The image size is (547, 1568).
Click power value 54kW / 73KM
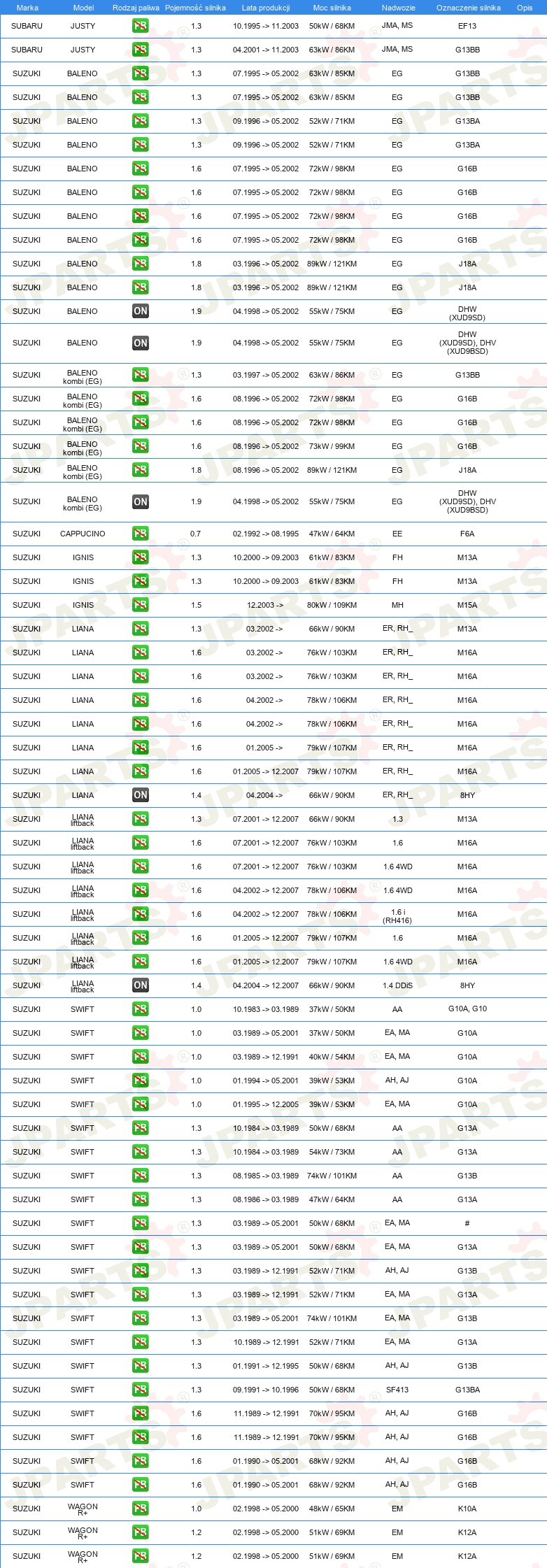coord(332,1152)
